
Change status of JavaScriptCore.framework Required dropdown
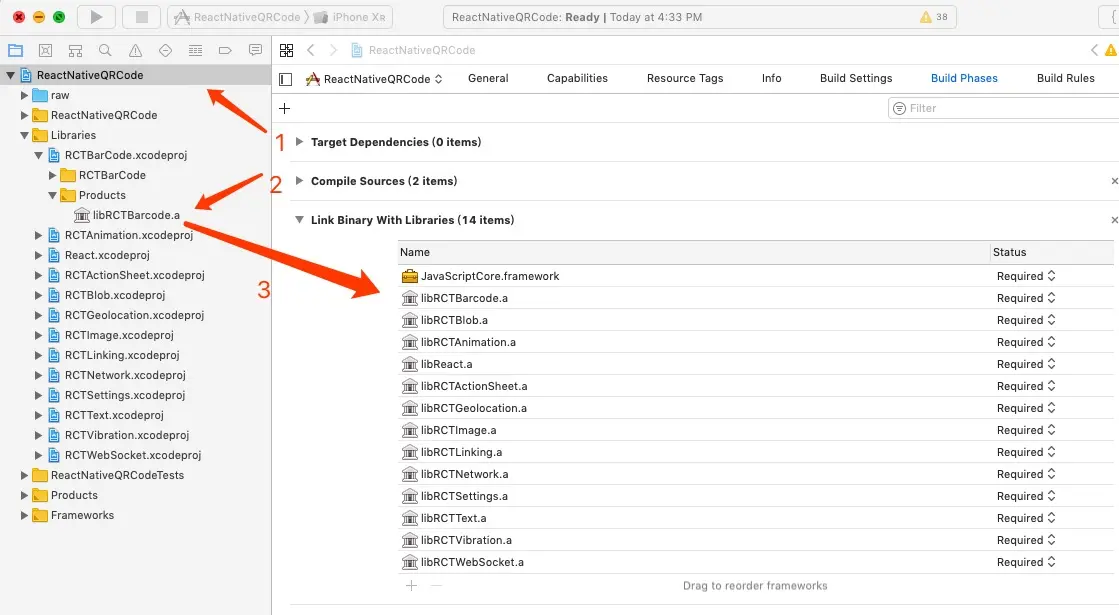[1026, 276]
